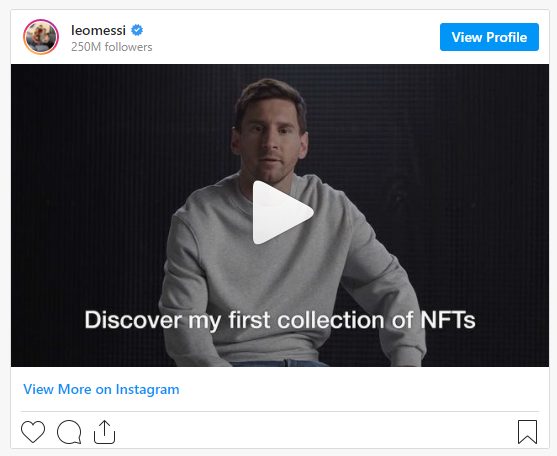Share the post using the upload arrow icon
The image size is (557, 456).
[x=104, y=432]
